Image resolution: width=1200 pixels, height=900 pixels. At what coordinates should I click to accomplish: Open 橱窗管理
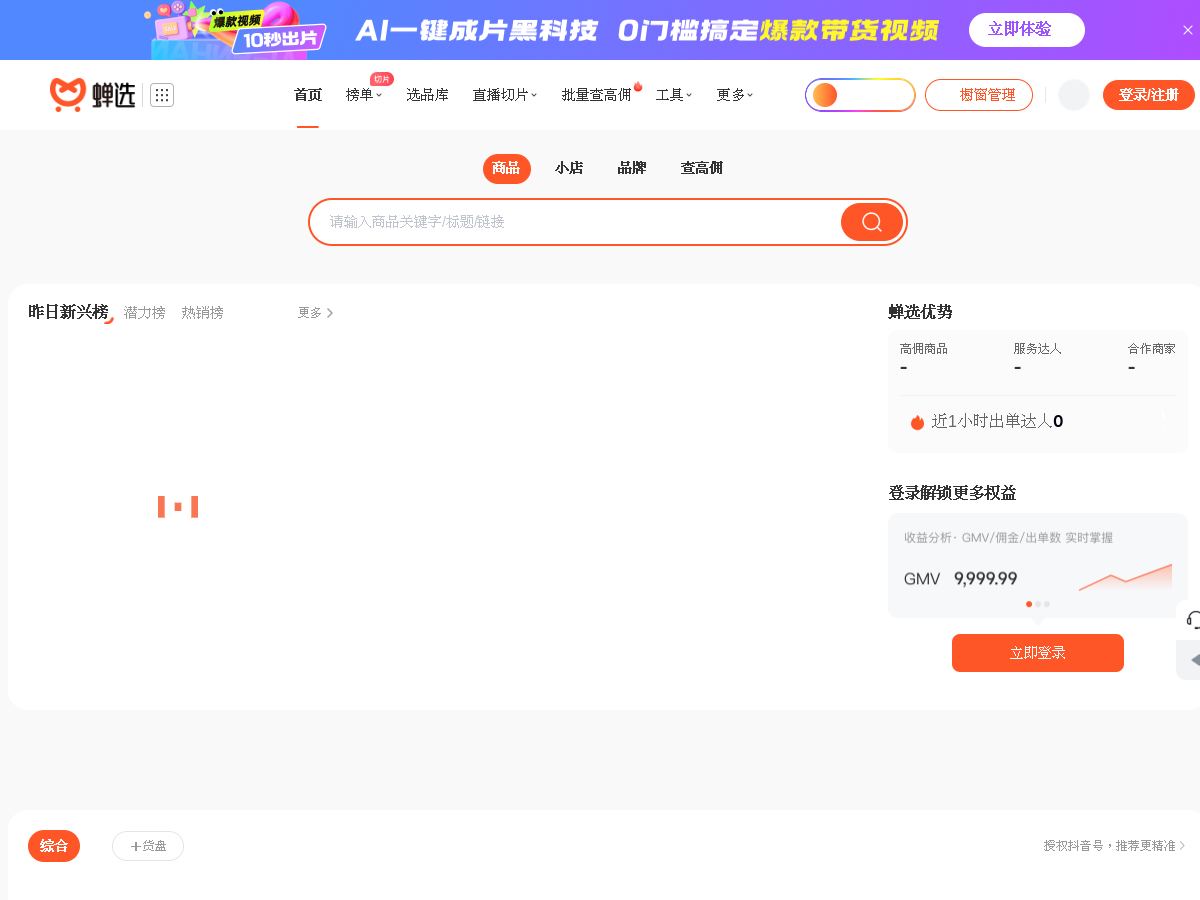(979, 95)
